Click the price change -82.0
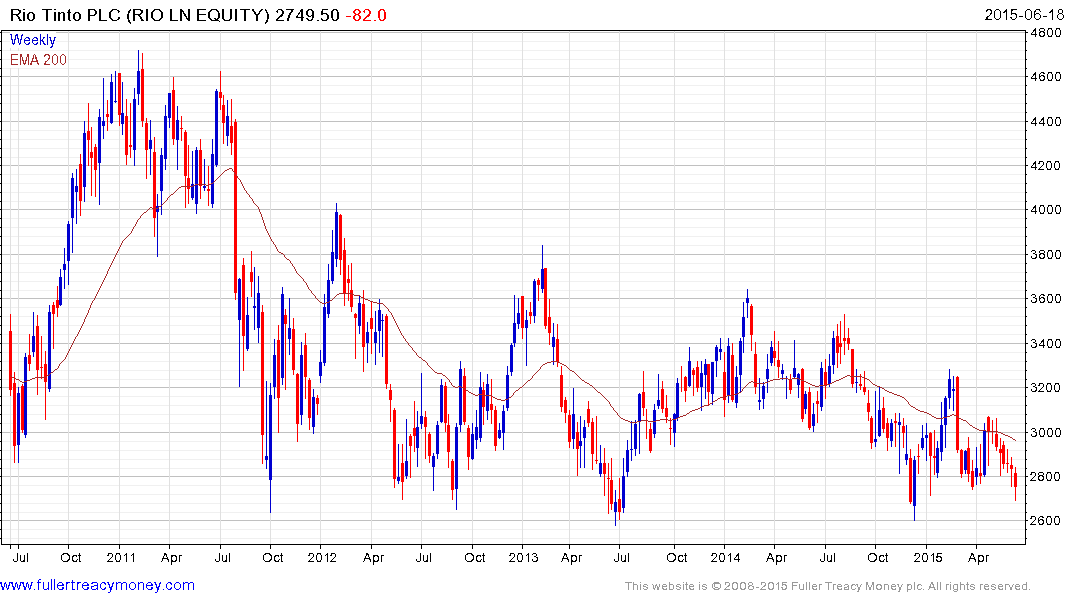This screenshot has width=1075, height=600. coord(365,15)
